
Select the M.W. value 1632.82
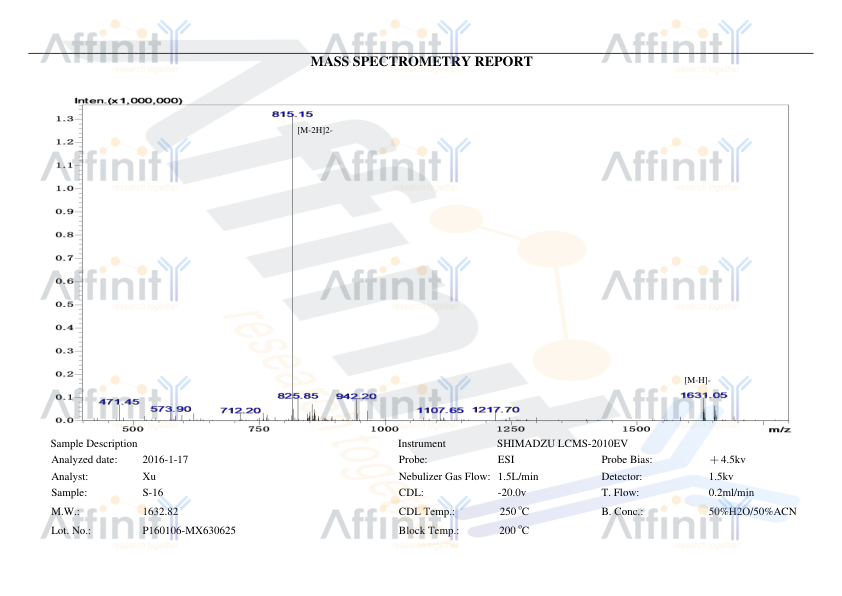(x=160, y=511)
